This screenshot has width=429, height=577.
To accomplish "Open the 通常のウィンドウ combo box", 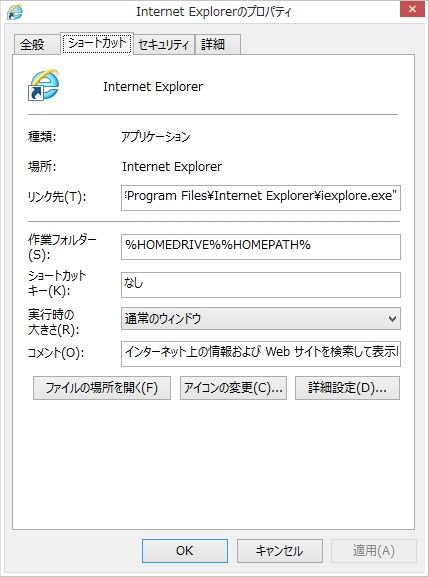I will coord(260,319).
